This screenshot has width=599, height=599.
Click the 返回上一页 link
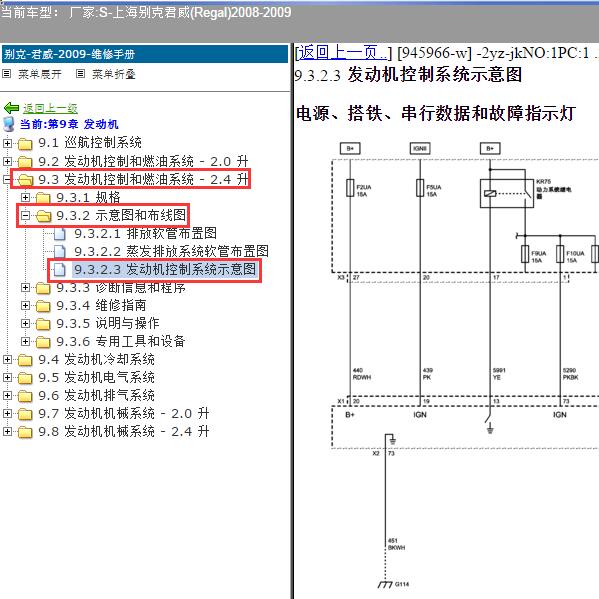(342, 53)
